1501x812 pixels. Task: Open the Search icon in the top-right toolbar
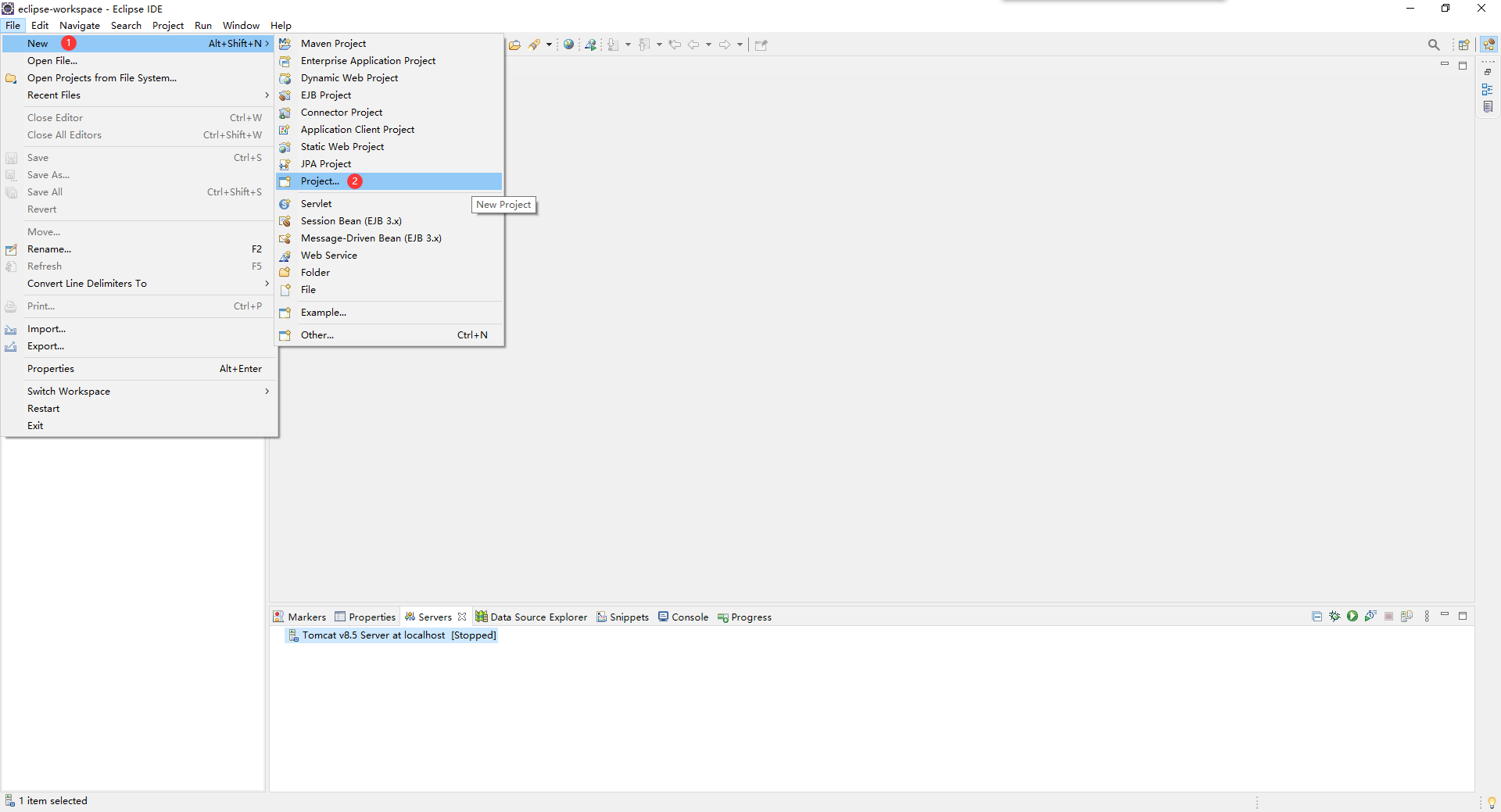[x=1435, y=45]
